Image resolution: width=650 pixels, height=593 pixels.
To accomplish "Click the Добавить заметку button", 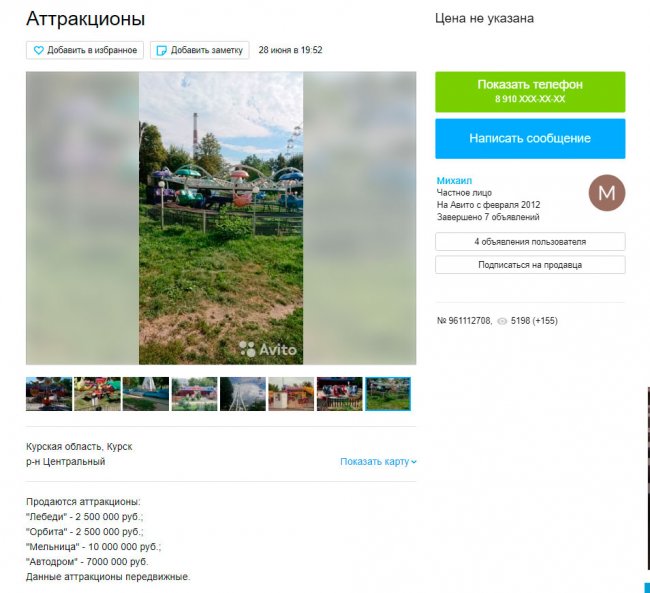I will [199, 50].
